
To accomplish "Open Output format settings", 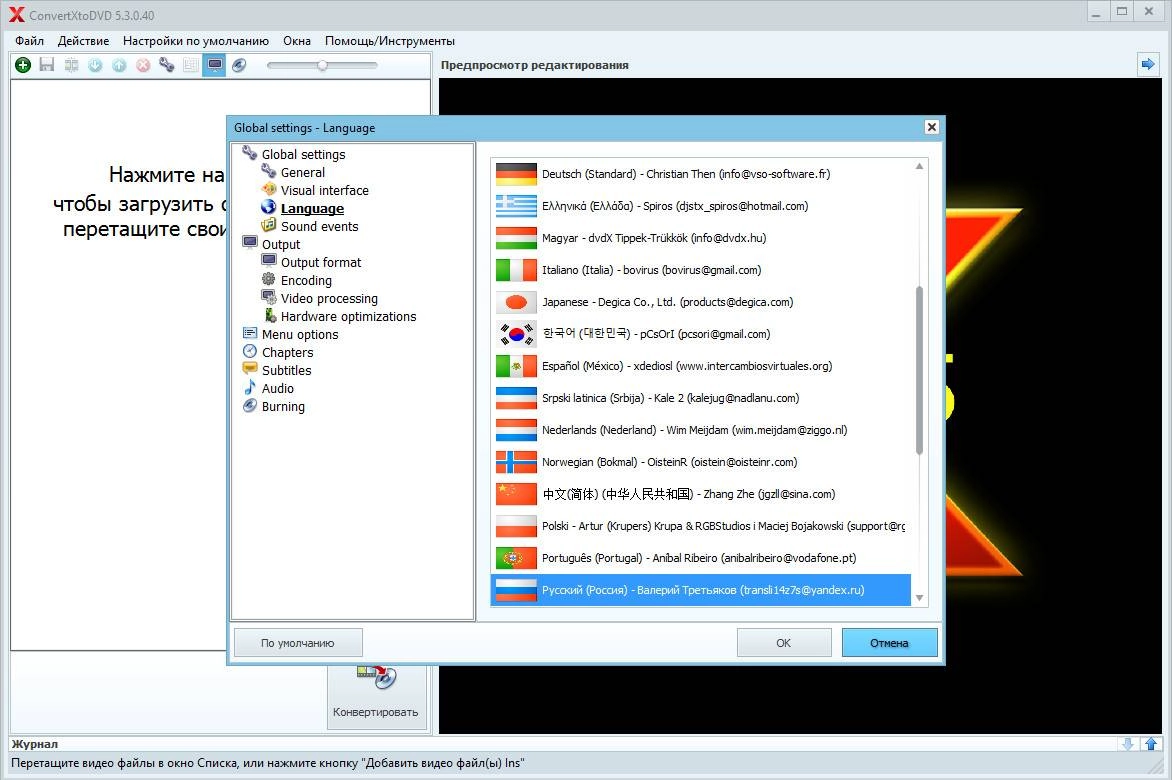I will click(x=321, y=262).
